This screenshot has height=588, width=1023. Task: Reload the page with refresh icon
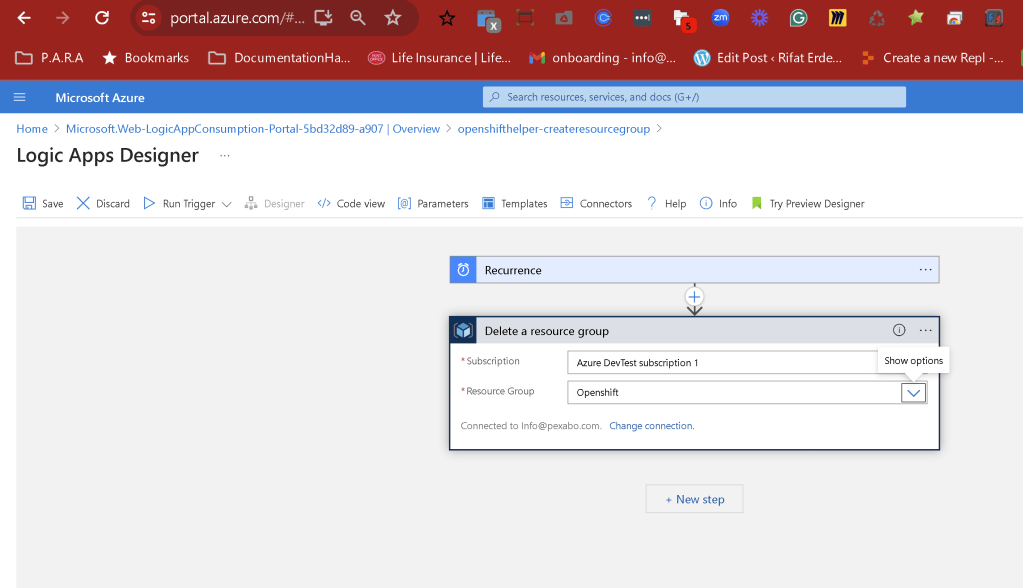pos(102,18)
